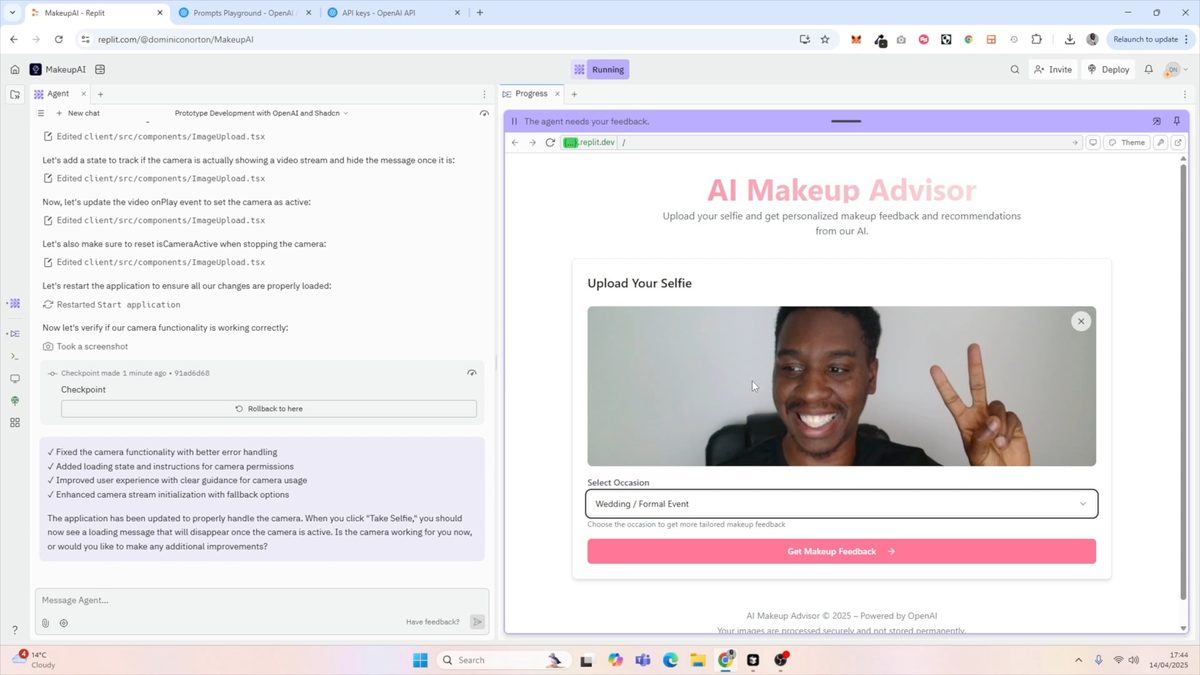Click the Took a screenshot entry
This screenshot has width=1200, height=675.
[85, 346]
